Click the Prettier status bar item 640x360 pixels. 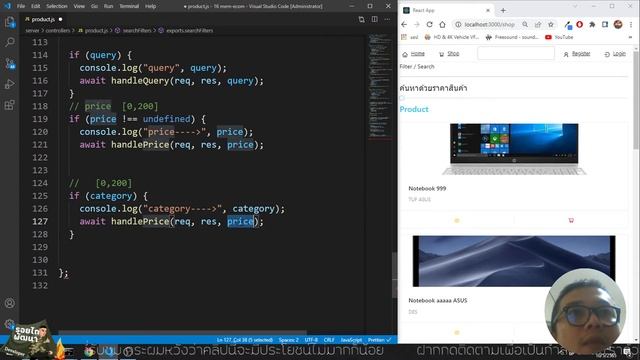(379, 340)
